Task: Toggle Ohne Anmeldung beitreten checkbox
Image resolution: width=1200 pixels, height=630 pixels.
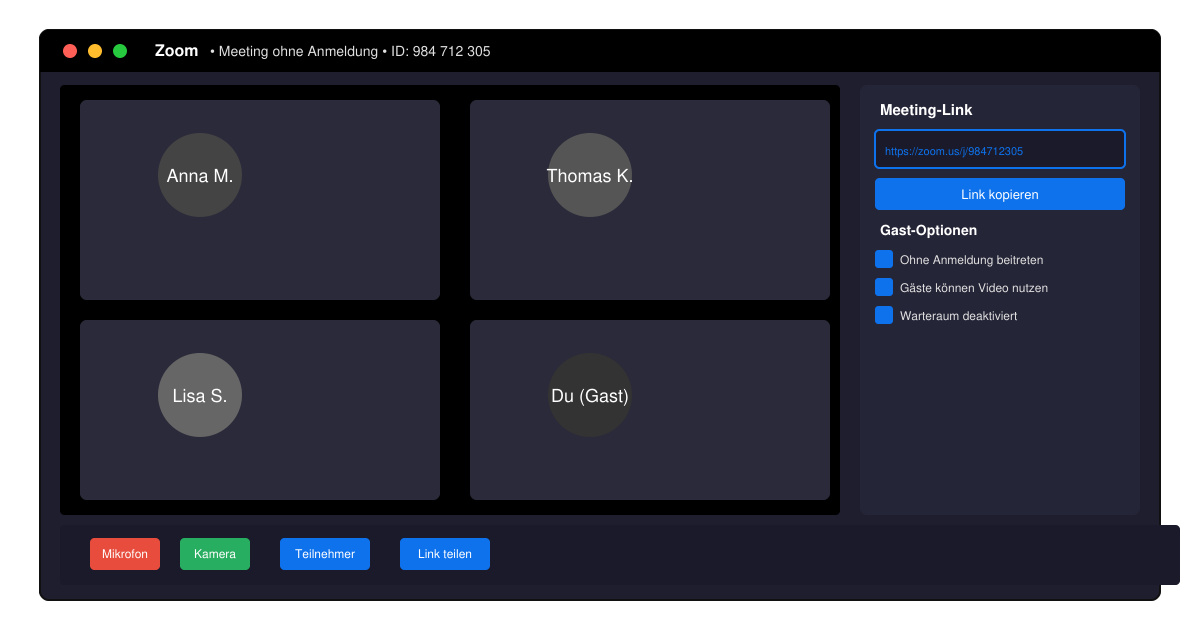Action: coord(884,259)
